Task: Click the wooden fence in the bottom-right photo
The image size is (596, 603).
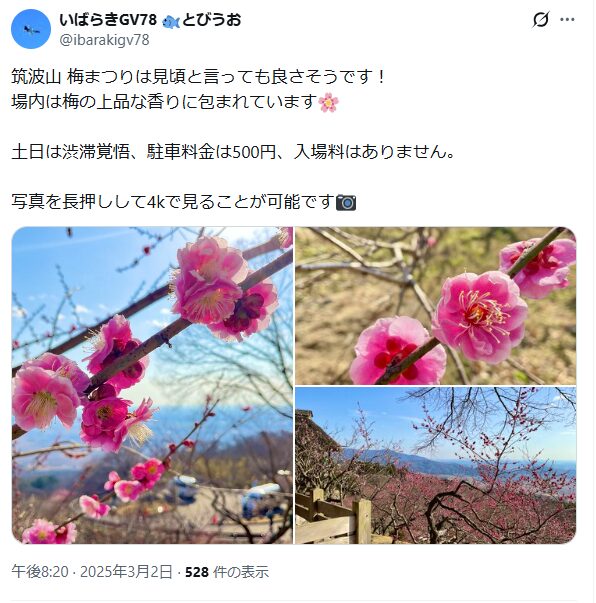Action: point(335,517)
